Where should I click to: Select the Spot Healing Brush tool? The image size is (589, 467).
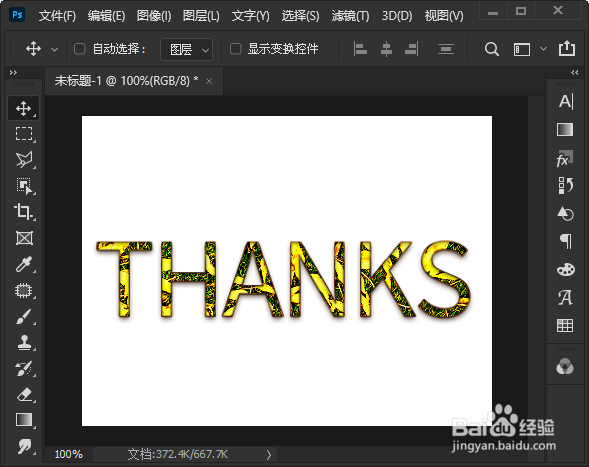[24, 290]
